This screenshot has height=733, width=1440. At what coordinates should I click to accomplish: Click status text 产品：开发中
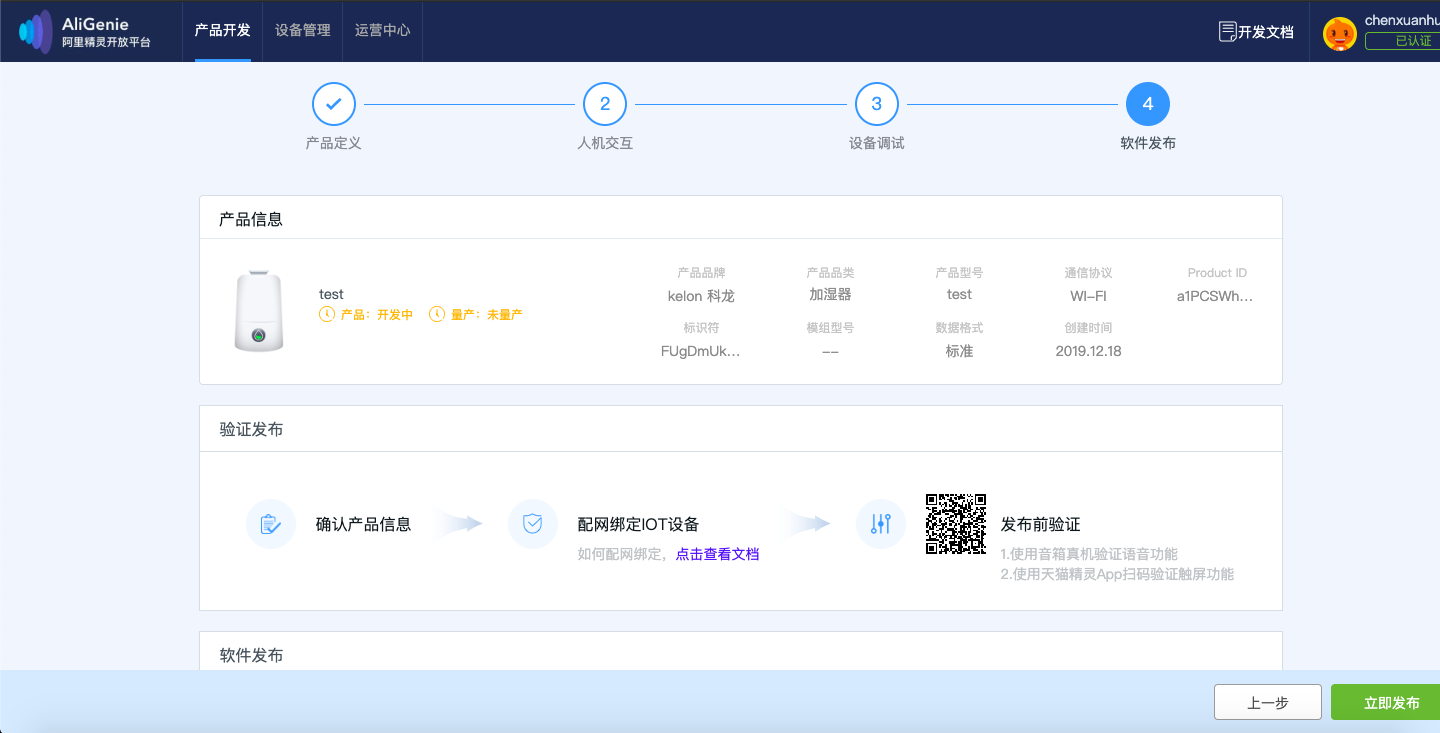377,314
